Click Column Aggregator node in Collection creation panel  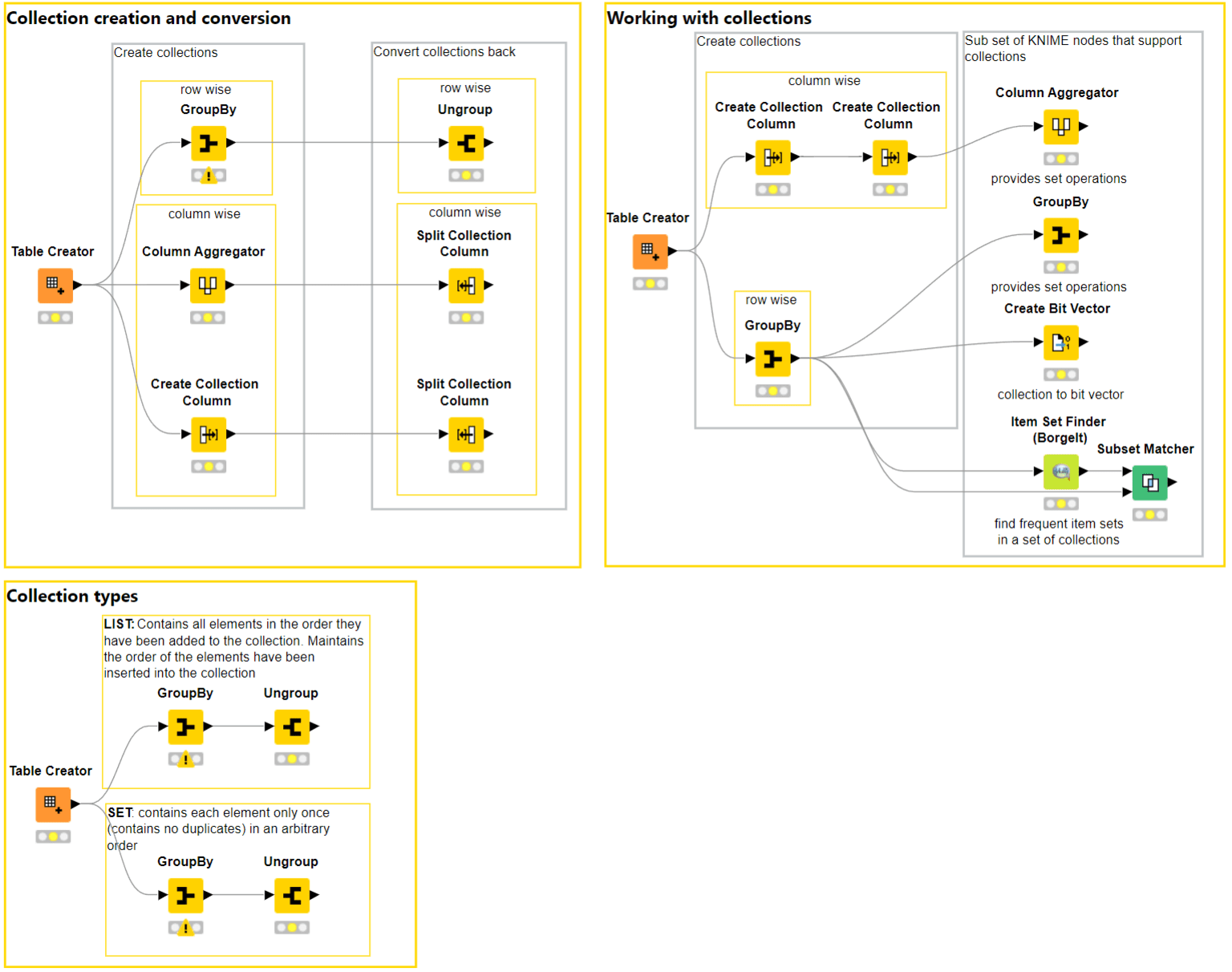coord(208,285)
